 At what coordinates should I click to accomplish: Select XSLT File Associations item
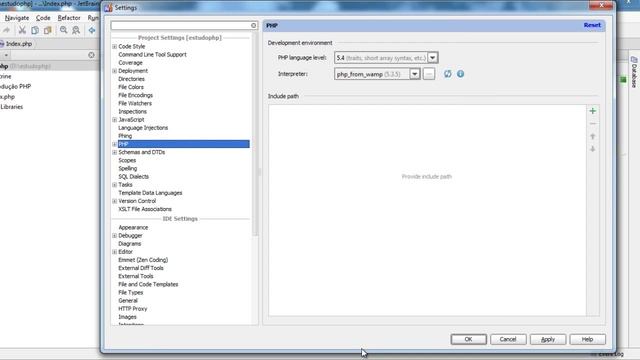(145, 209)
